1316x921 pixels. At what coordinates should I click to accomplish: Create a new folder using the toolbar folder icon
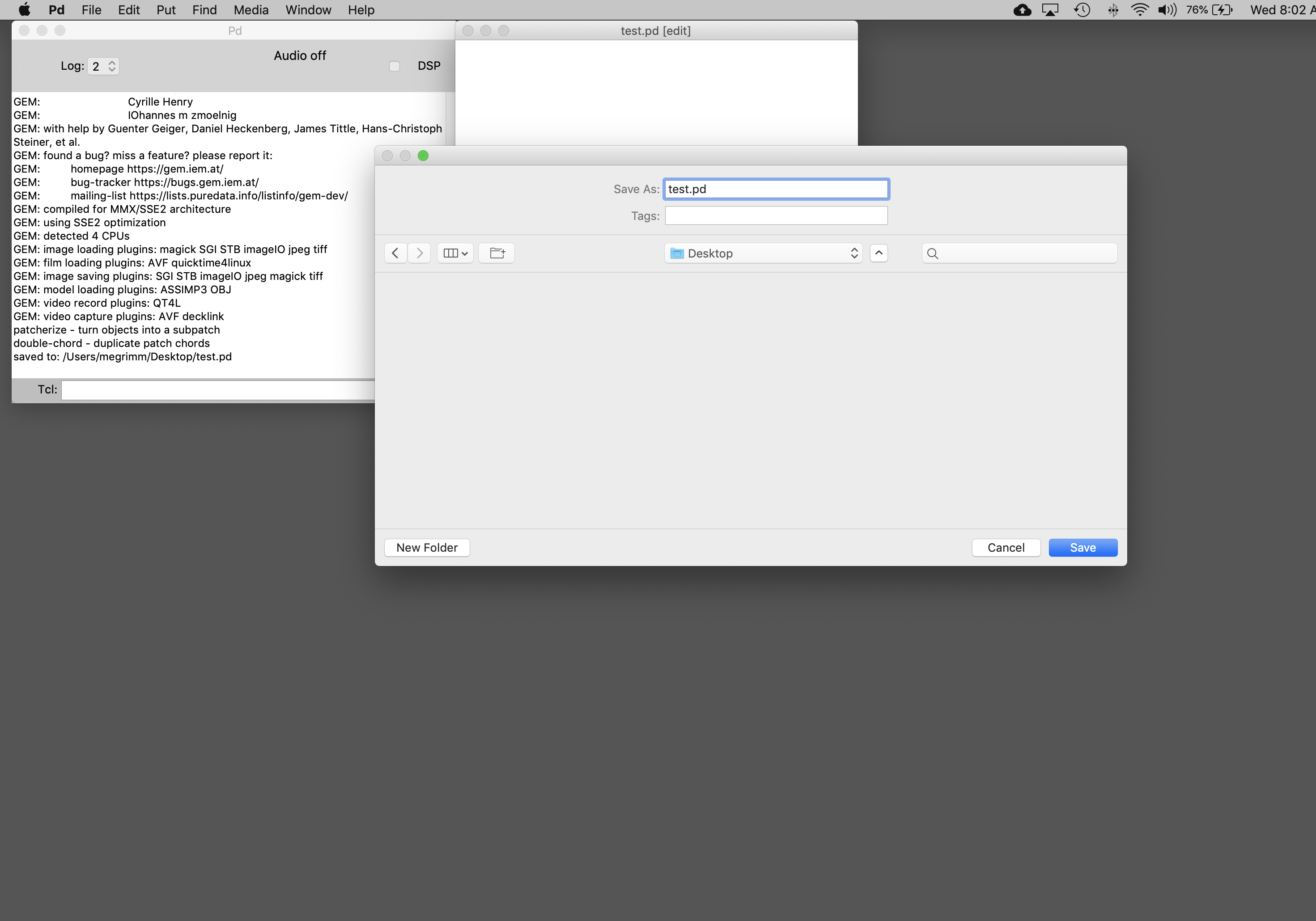pyautogui.click(x=497, y=253)
